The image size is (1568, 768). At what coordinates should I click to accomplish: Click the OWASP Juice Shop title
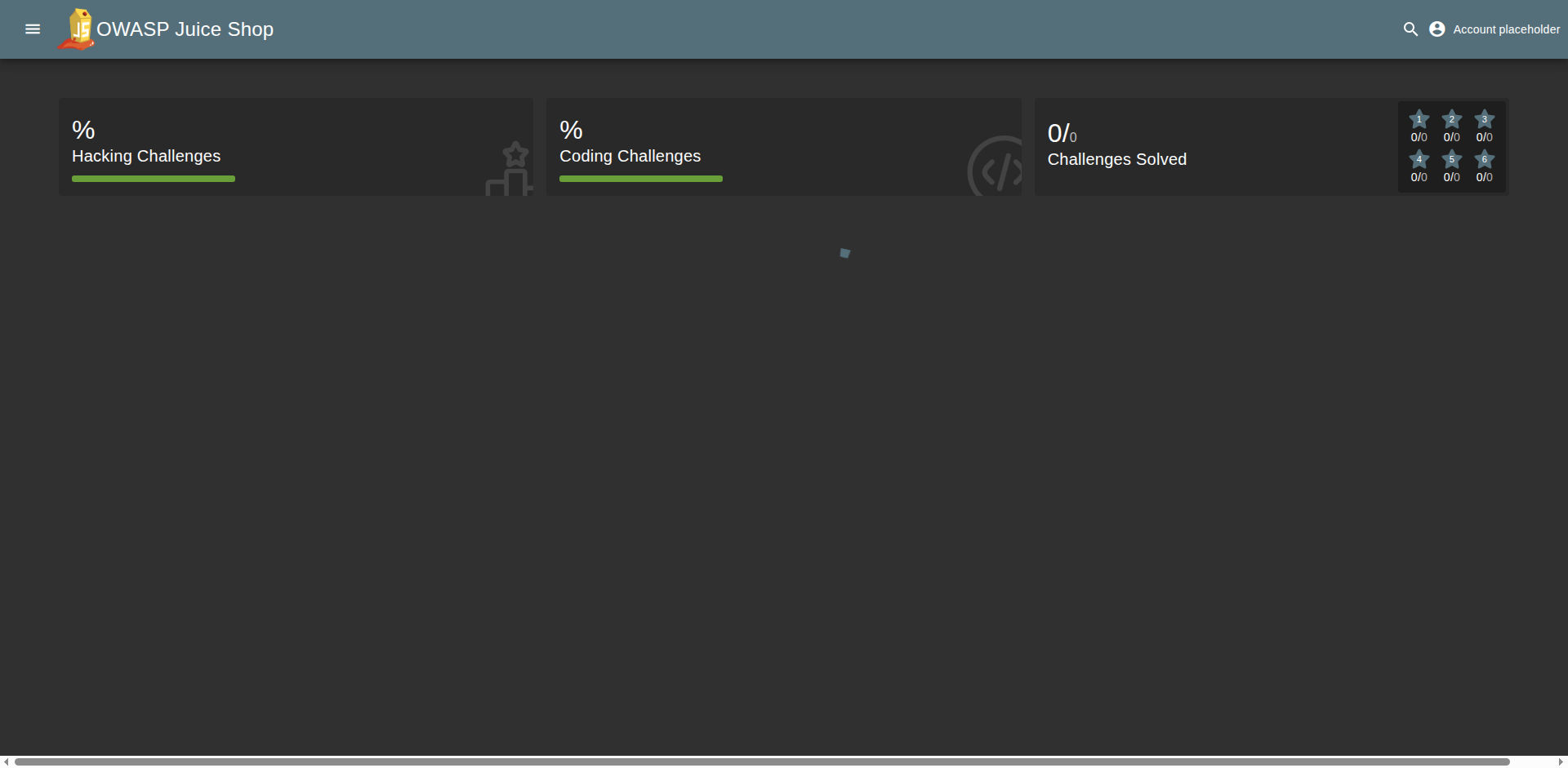click(185, 29)
